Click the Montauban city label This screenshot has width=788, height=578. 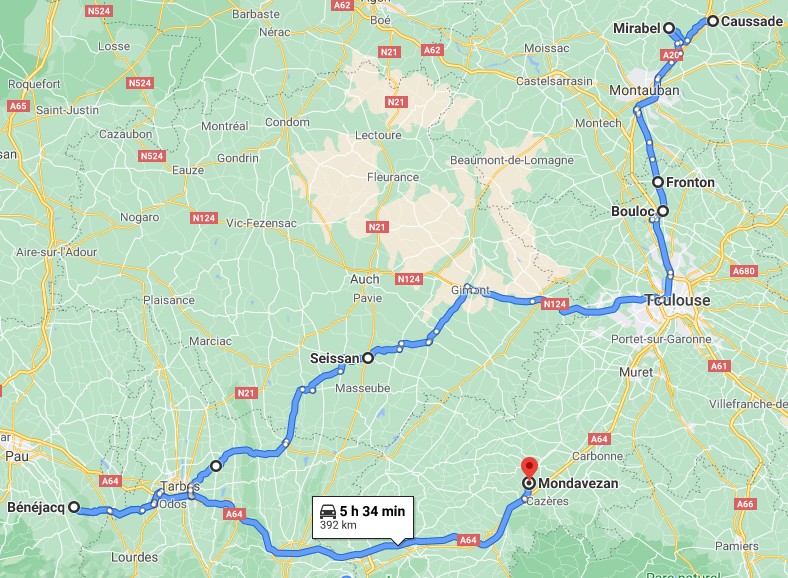(x=644, y=90)
